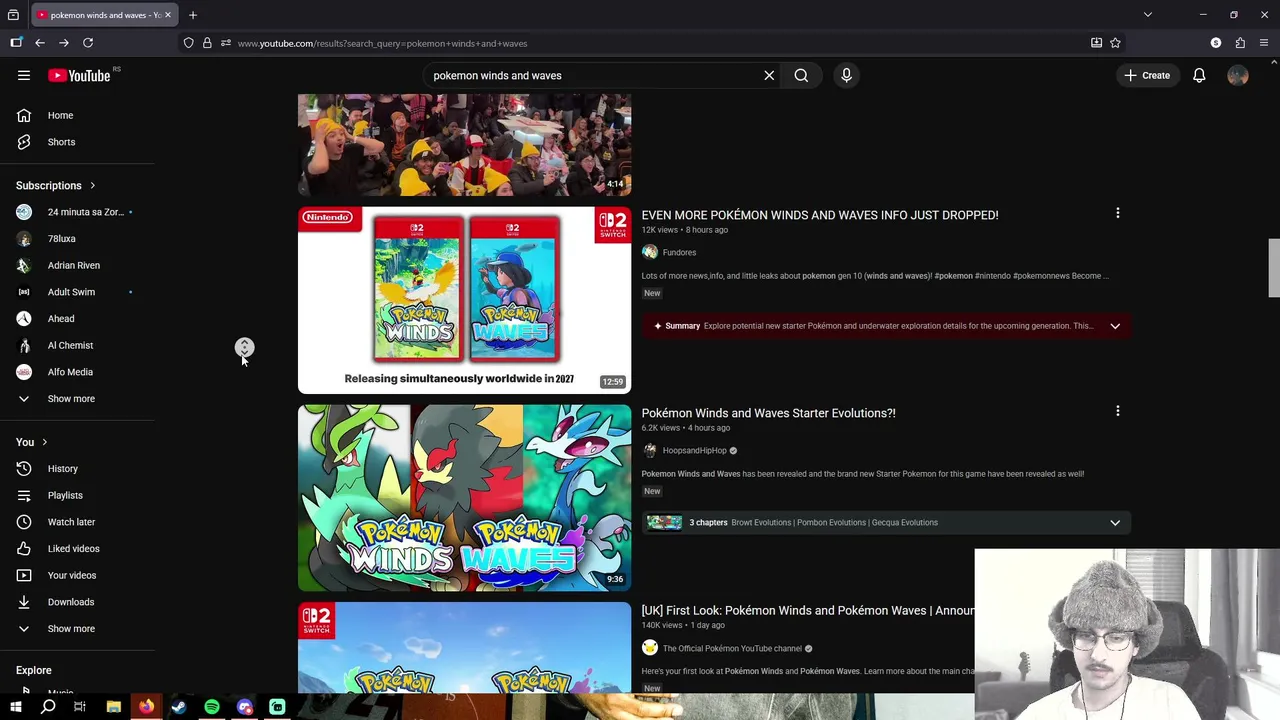This screenshot has width=1280, height=720.
Task: Open account avatar menu
Action: tap(1238, 75)
